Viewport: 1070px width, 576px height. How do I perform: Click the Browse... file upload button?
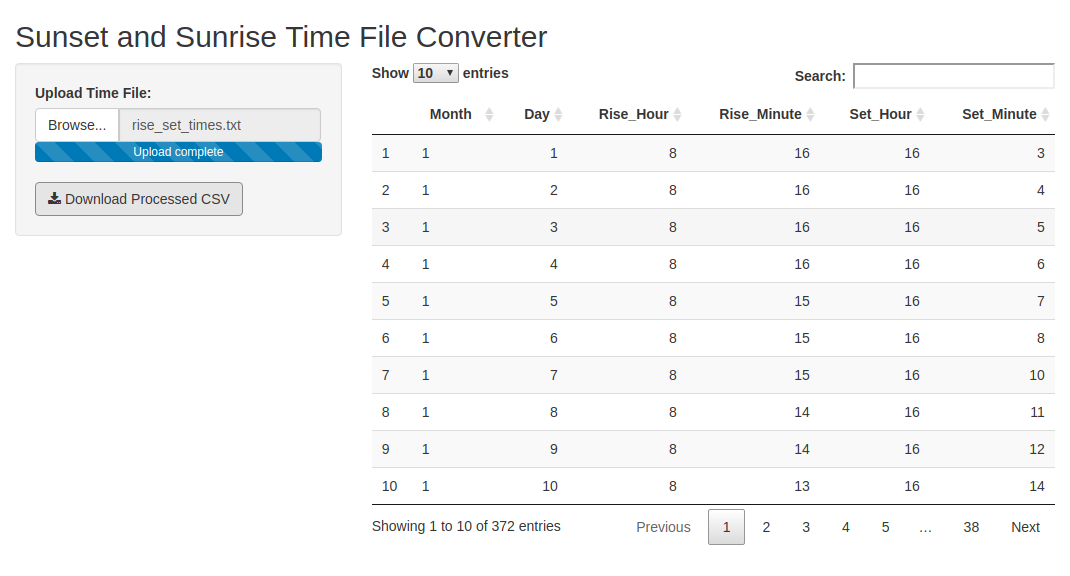pyautogui.click(x=77, y=125)
